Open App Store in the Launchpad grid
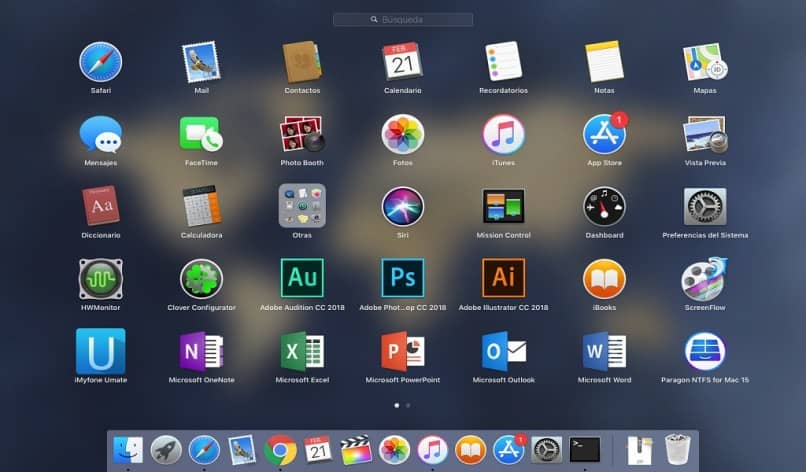806x472 pixels. coord(604,135)
